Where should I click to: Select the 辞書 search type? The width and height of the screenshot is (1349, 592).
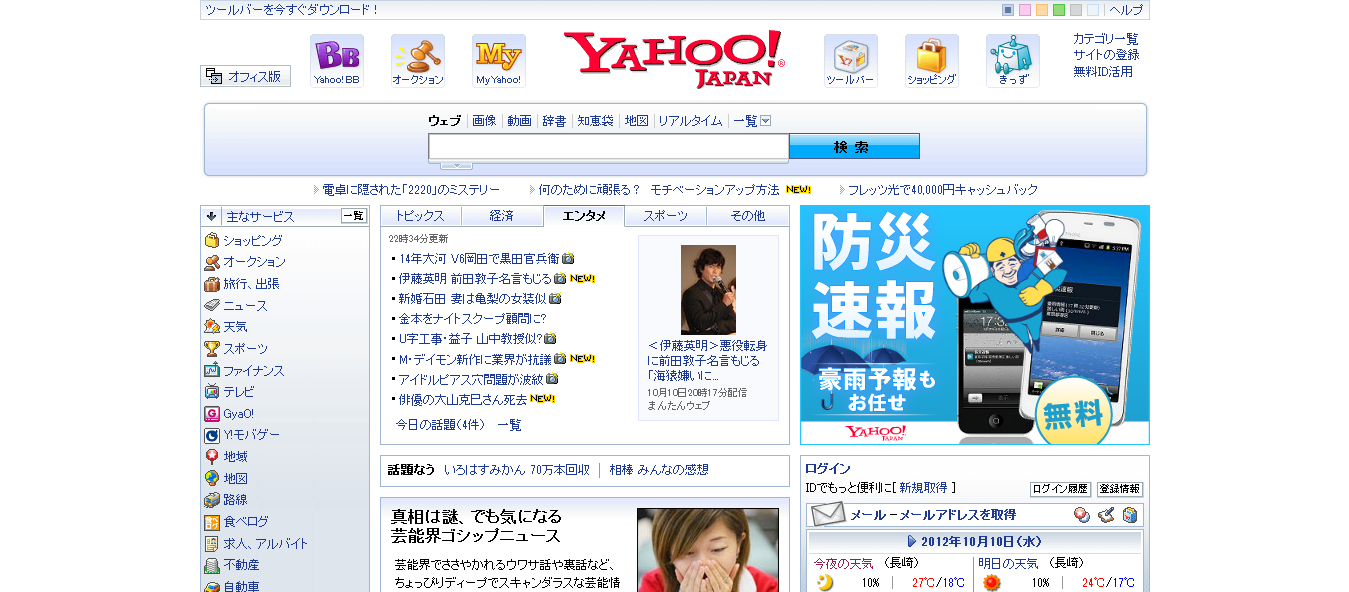pyautogui.click(x=554, y=121)
